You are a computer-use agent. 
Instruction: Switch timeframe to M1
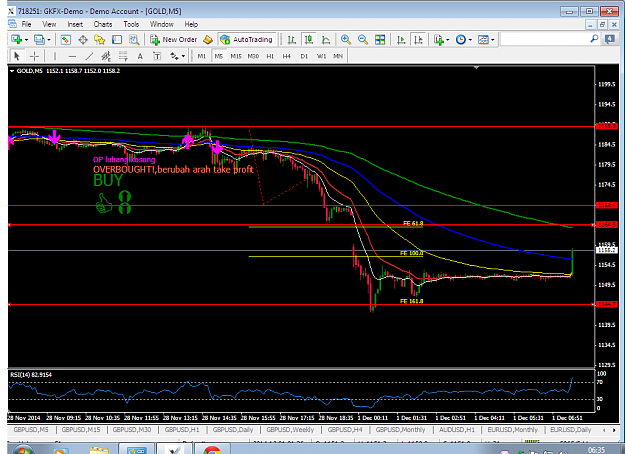[202, 56]
